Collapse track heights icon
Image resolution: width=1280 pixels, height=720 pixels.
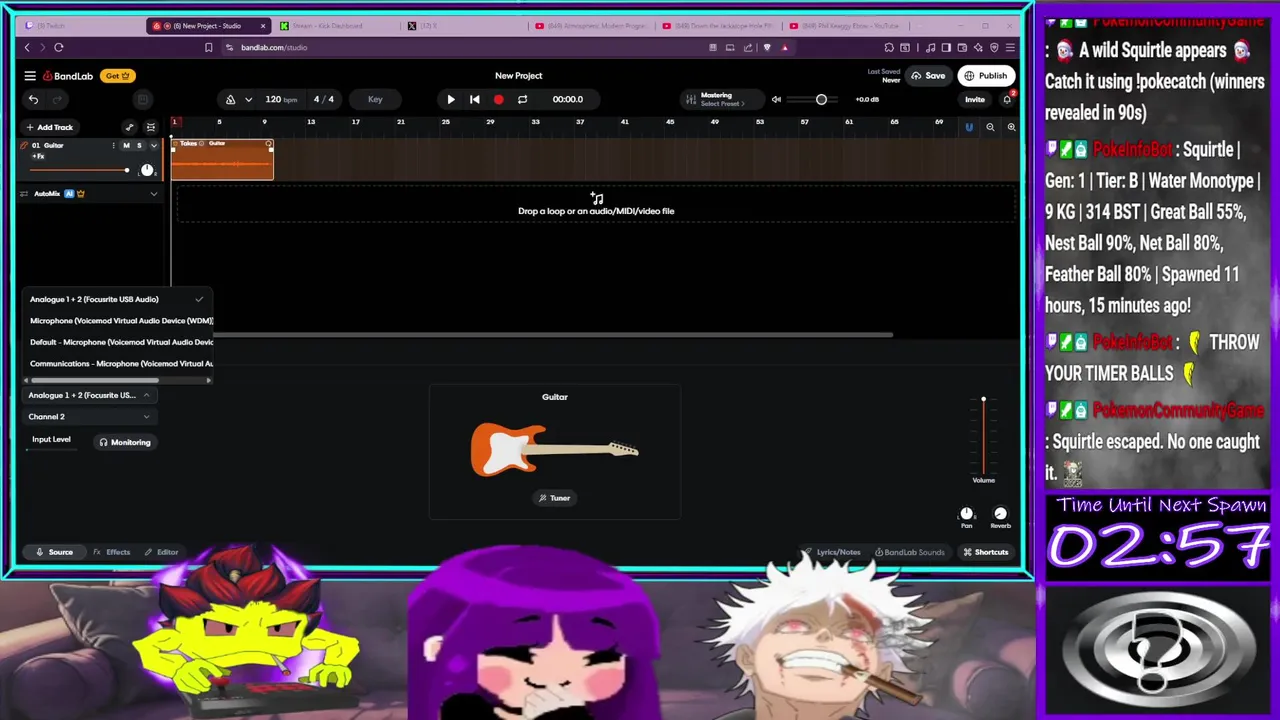pos(151,127)
